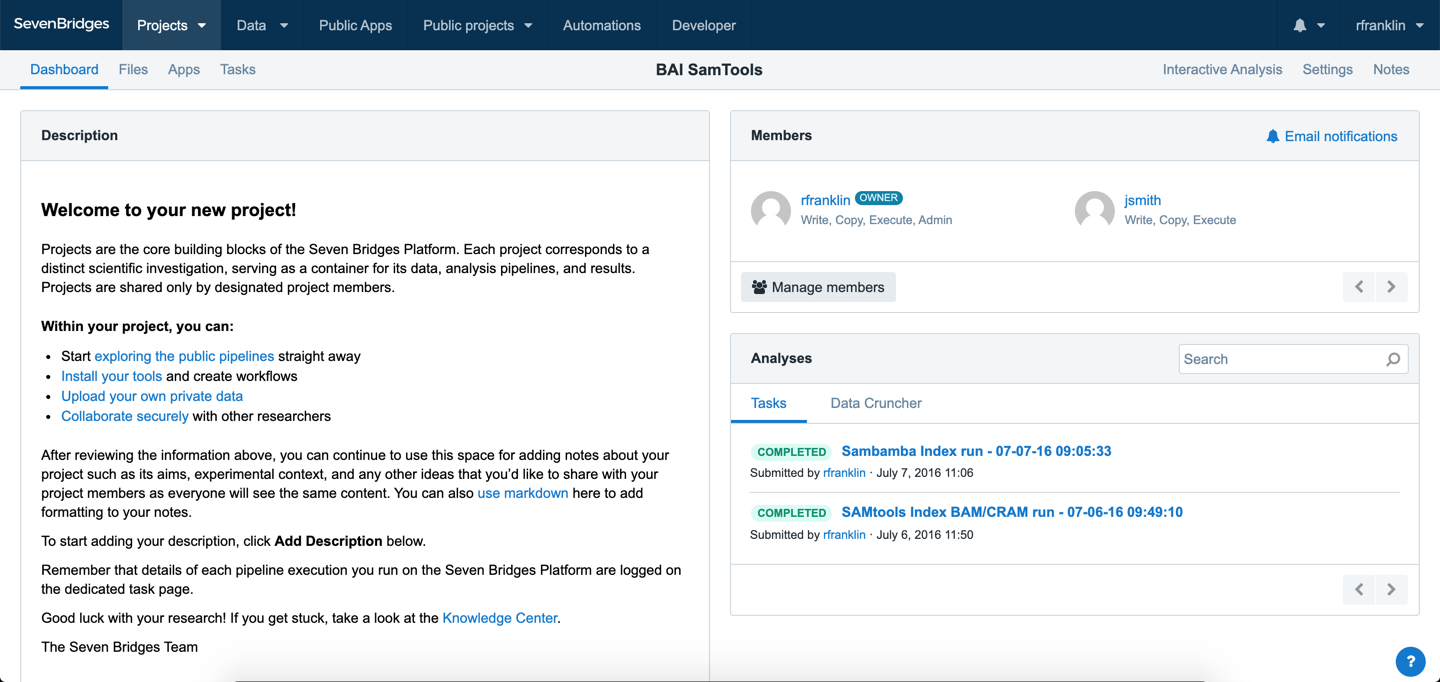Click COMPLETED status of Sambamba Index run
1440x682 pixels.
click(x=792, y=452)
